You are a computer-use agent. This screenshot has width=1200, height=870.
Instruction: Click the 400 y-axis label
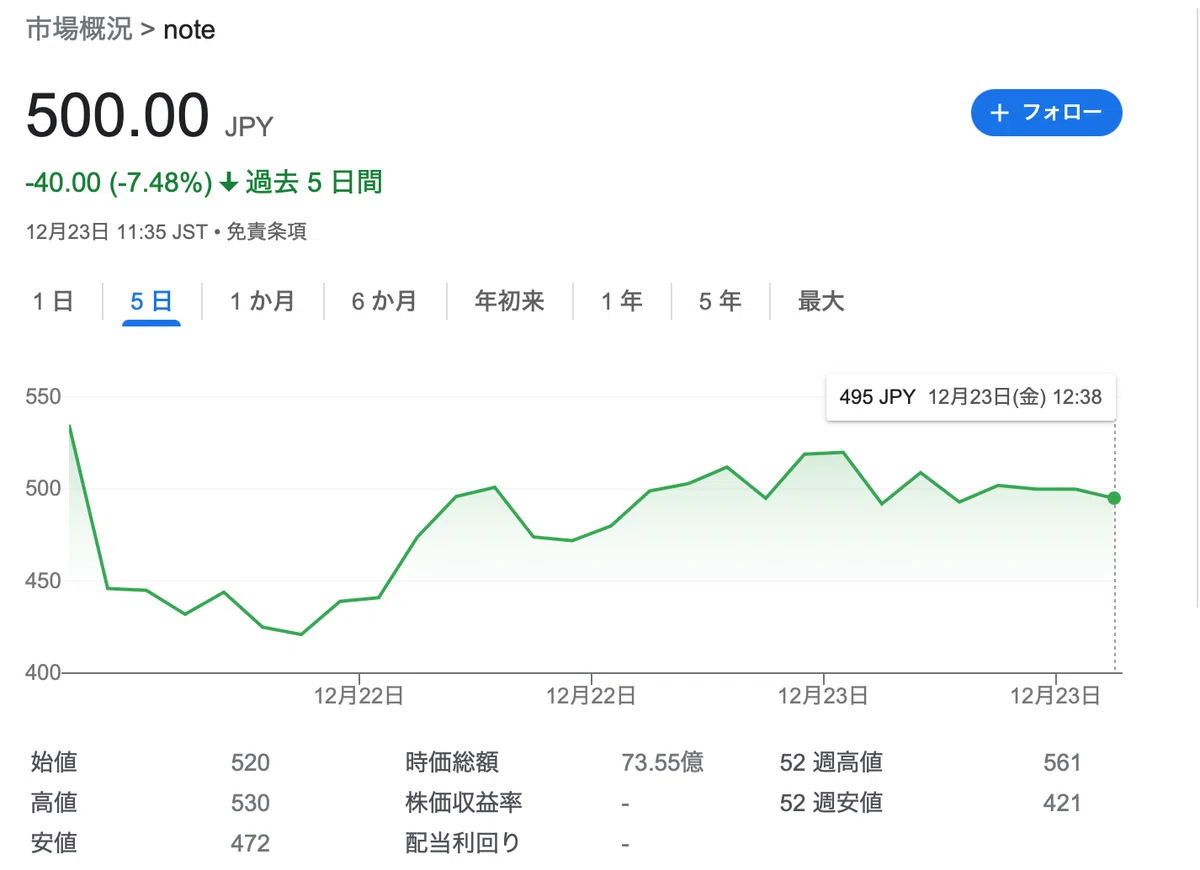pos(44,673)
